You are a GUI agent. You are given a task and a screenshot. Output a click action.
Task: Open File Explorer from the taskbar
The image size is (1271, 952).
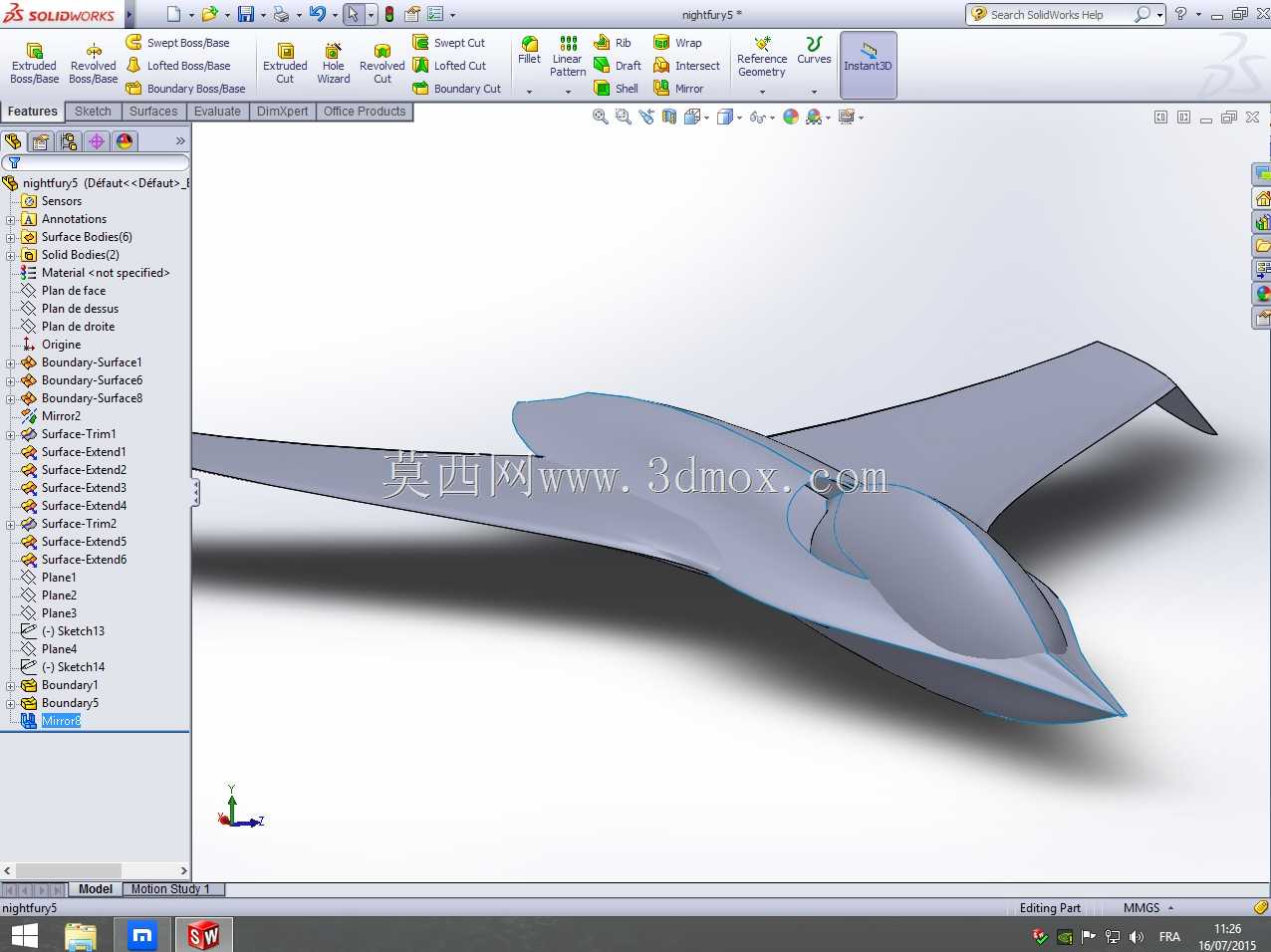click(x=81, y=936)
